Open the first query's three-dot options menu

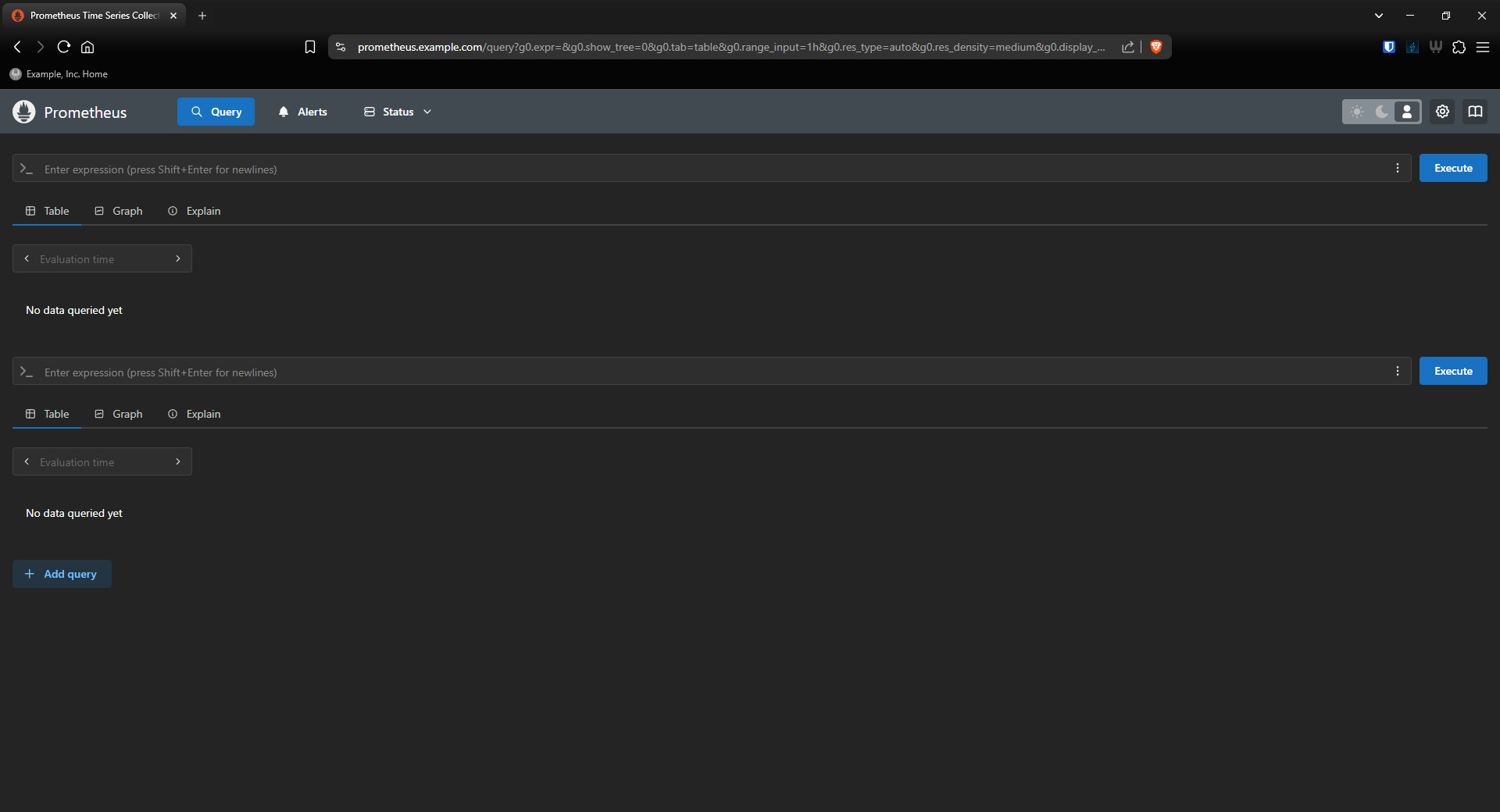[1397, 169]
